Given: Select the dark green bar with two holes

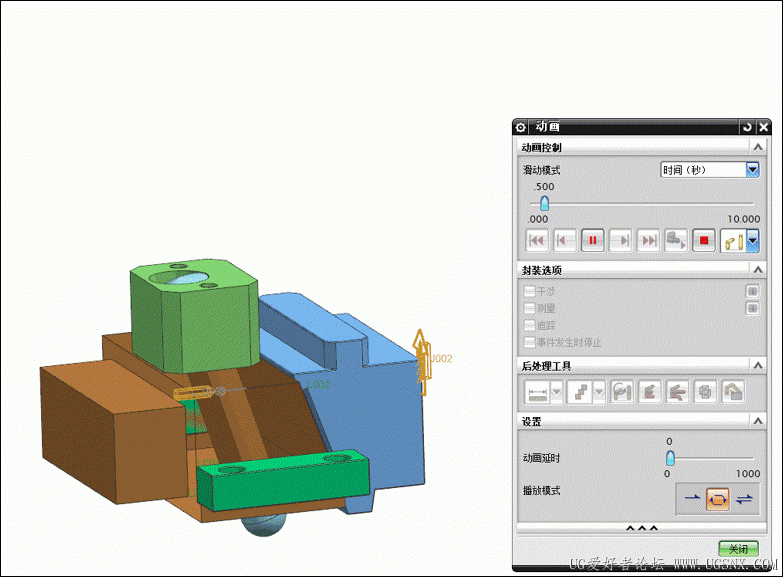Looking at the screenshot, I should pyautogui.click(x=282, y=482).
